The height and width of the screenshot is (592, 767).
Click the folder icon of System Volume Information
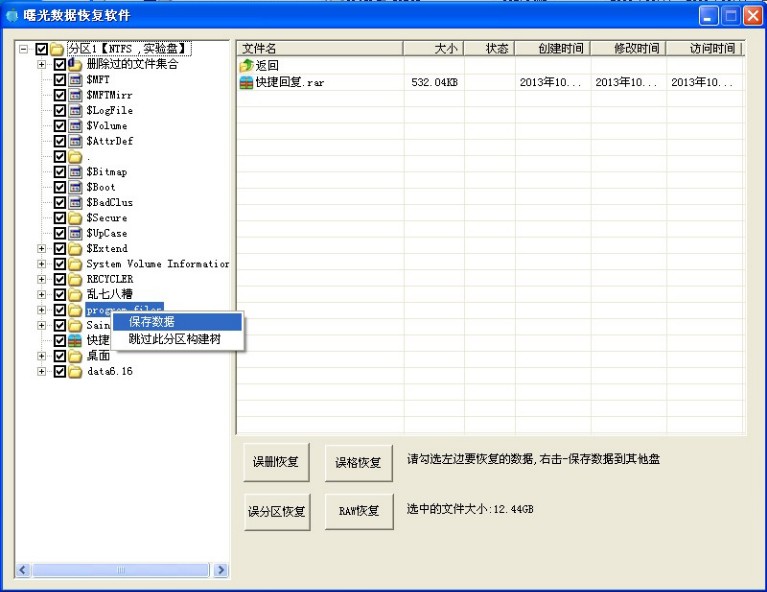(75, 264)
